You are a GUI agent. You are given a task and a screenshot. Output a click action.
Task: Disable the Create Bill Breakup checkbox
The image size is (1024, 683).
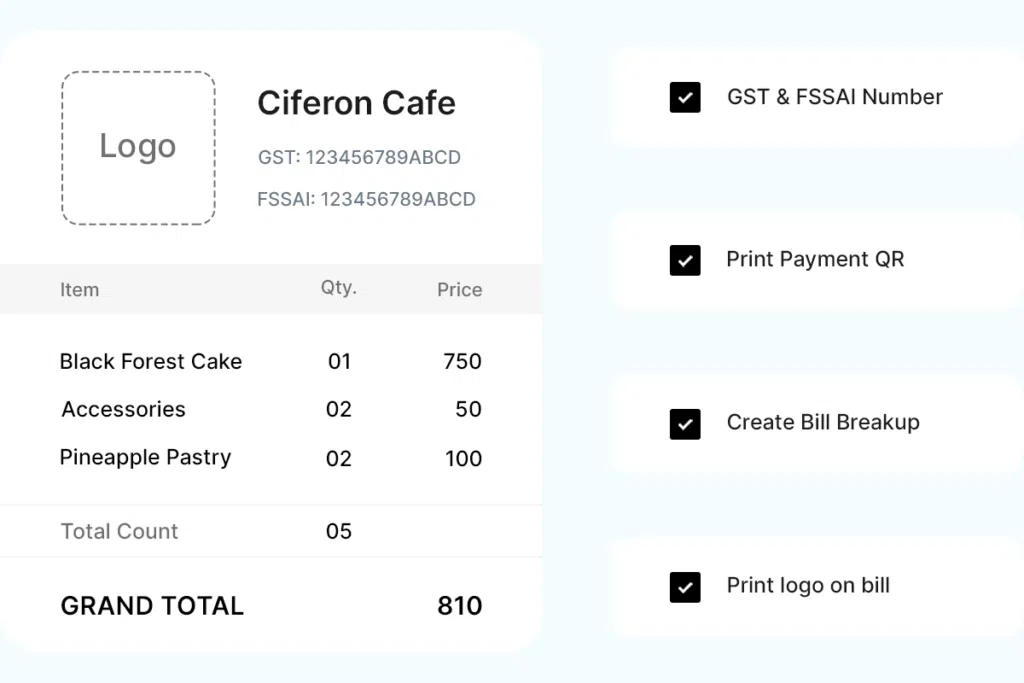pyautogui.click(x=685, y=424)
